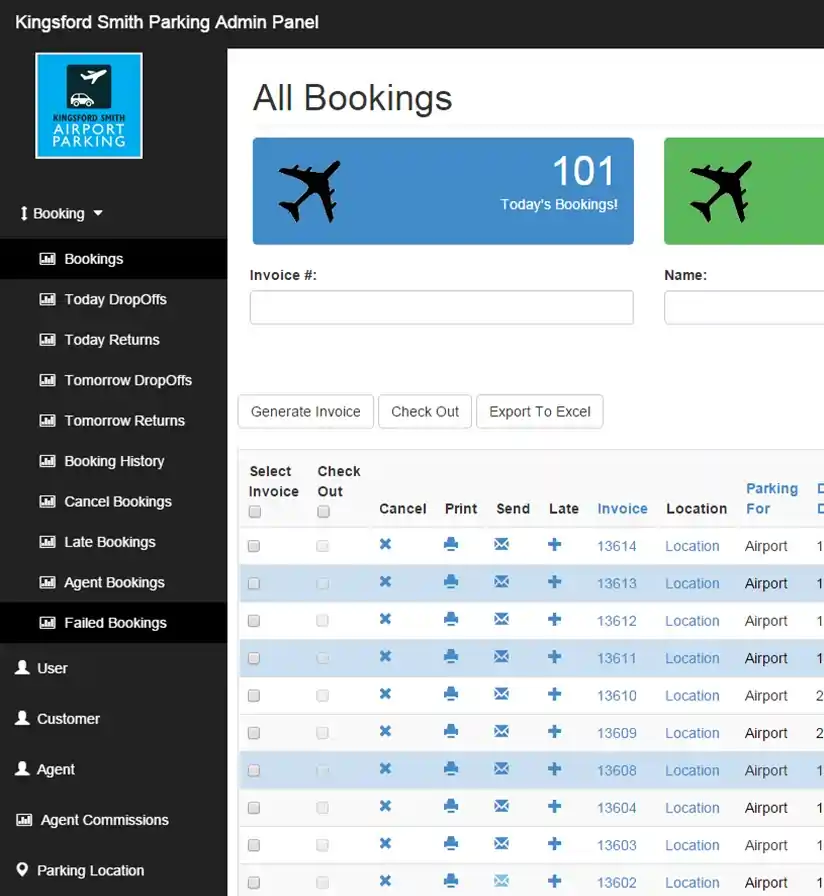Image resolution: width=824 pixels, height=896 pixels.
Task: Open the Location link for invoice 13613
Action: pos(692,583)
